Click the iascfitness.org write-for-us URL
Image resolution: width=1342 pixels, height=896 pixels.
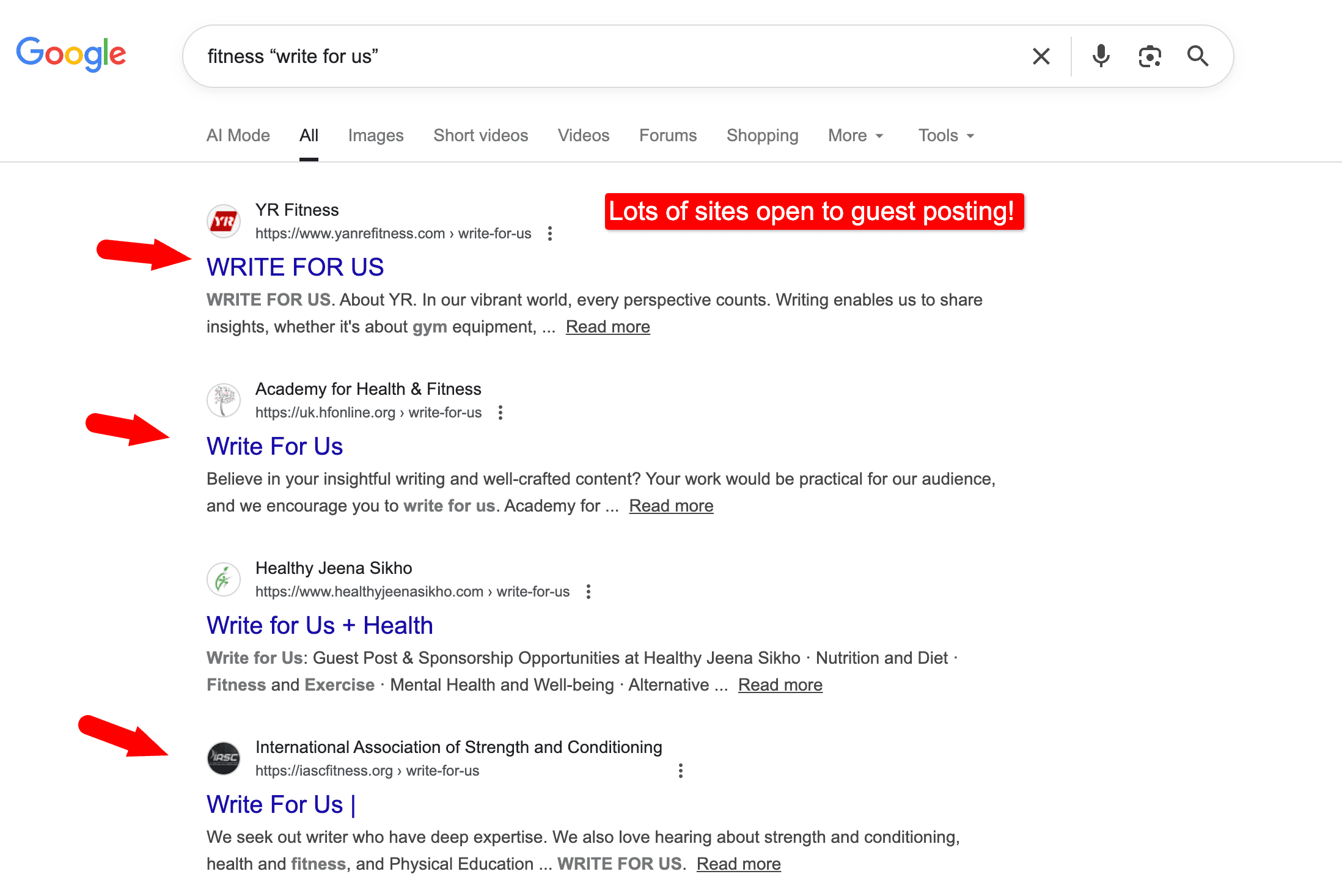[x=367, y=771]
